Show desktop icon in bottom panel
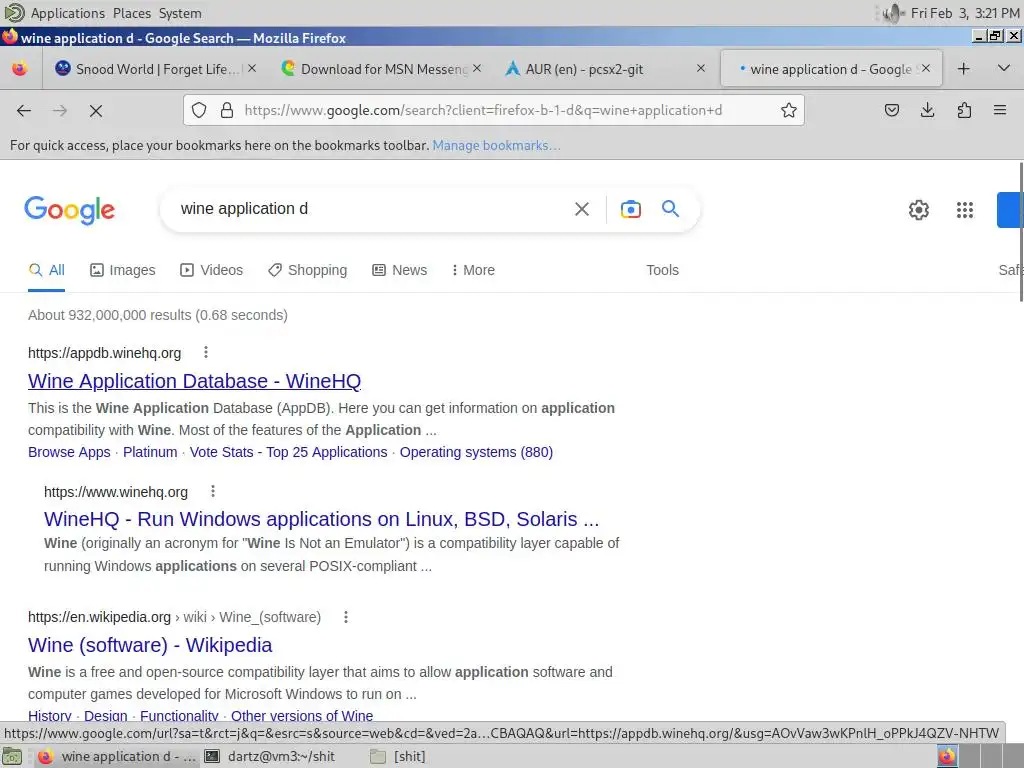 [12, 756]
